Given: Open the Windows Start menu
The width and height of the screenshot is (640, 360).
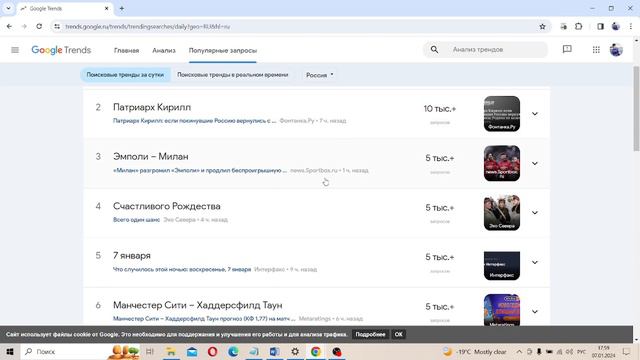Looking at the screenshot, I should tap(10, 351).
